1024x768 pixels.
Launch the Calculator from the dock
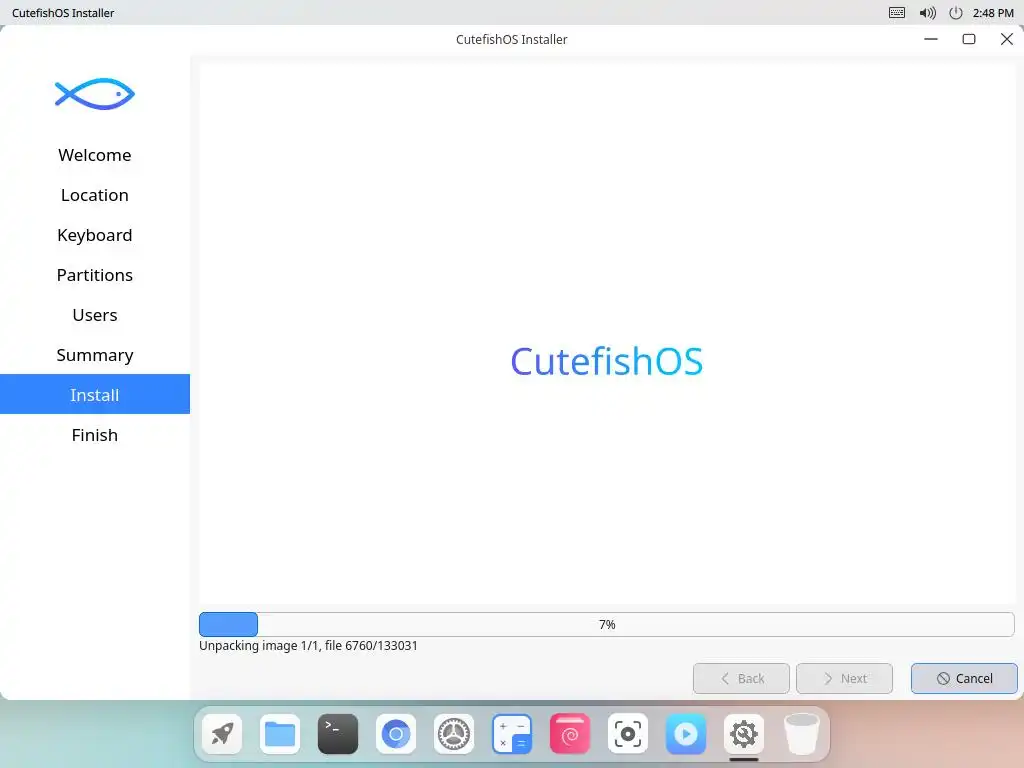(x=512, y=734)
